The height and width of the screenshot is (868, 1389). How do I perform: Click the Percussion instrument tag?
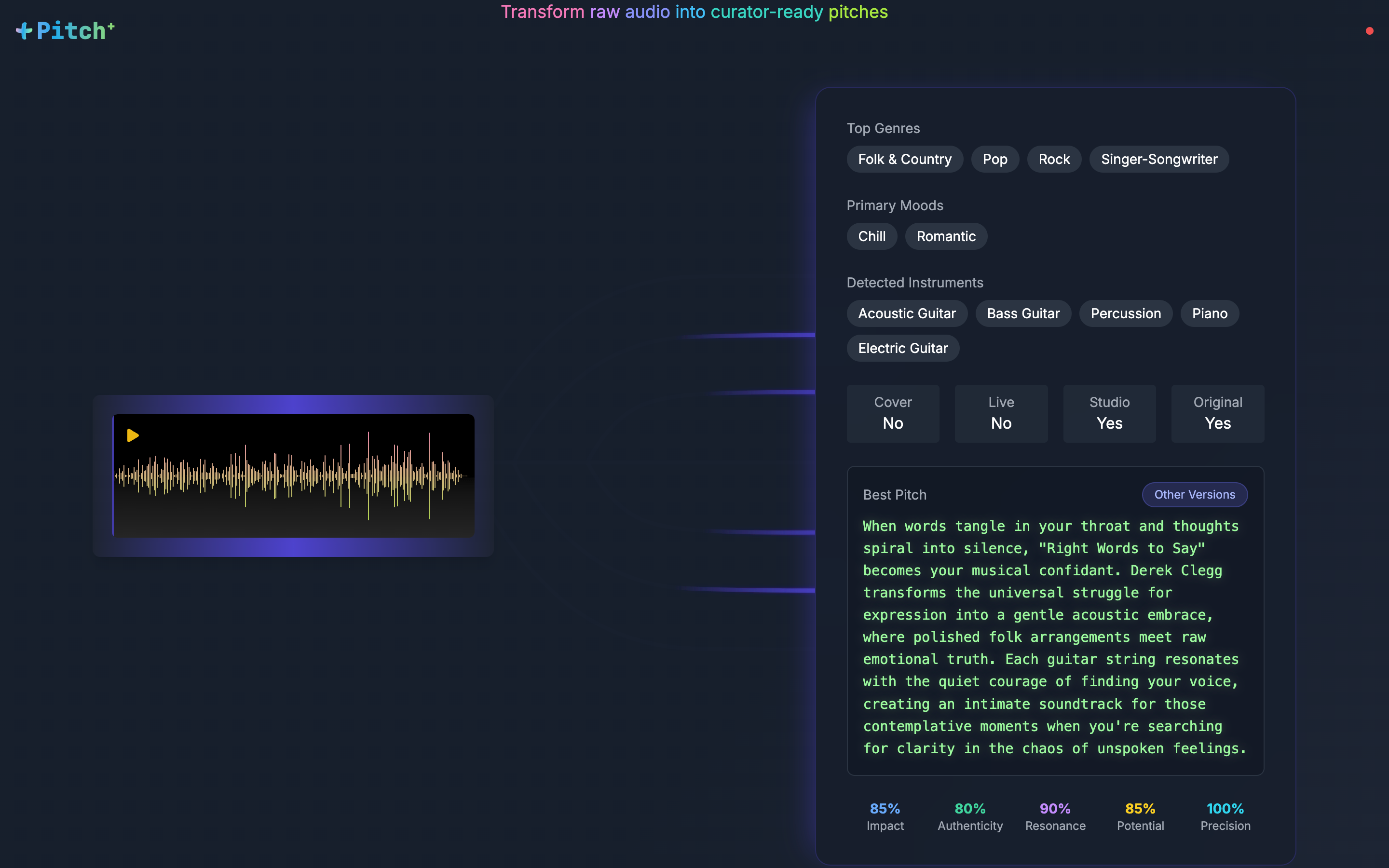tap(1126, 313)
